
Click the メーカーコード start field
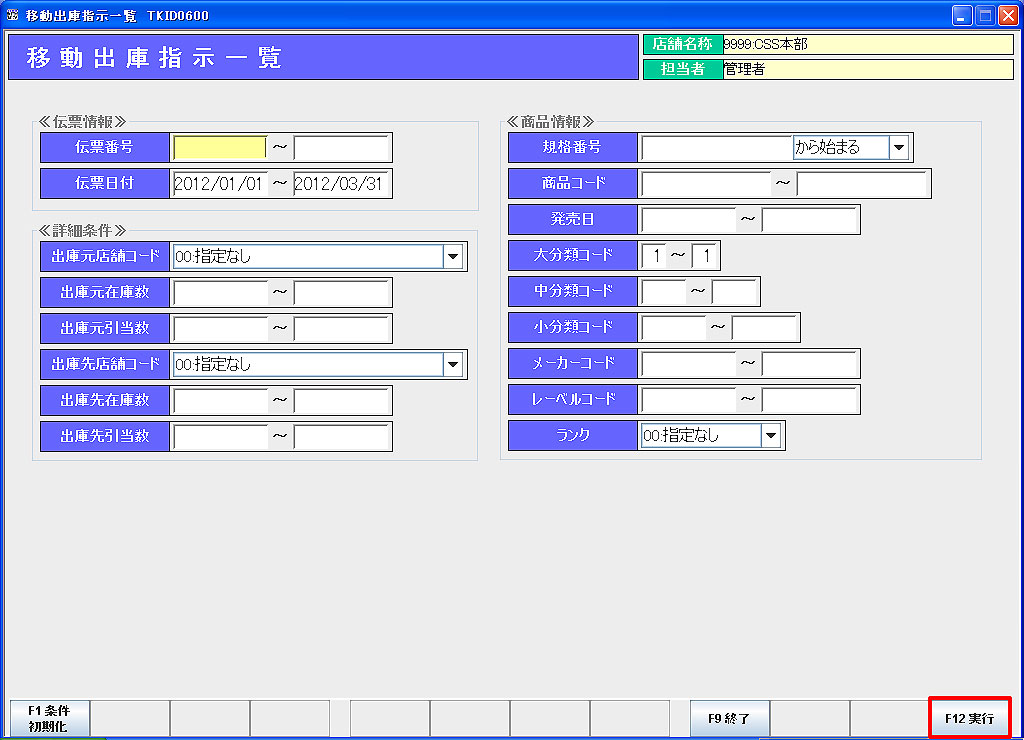[x=688, y=364]
